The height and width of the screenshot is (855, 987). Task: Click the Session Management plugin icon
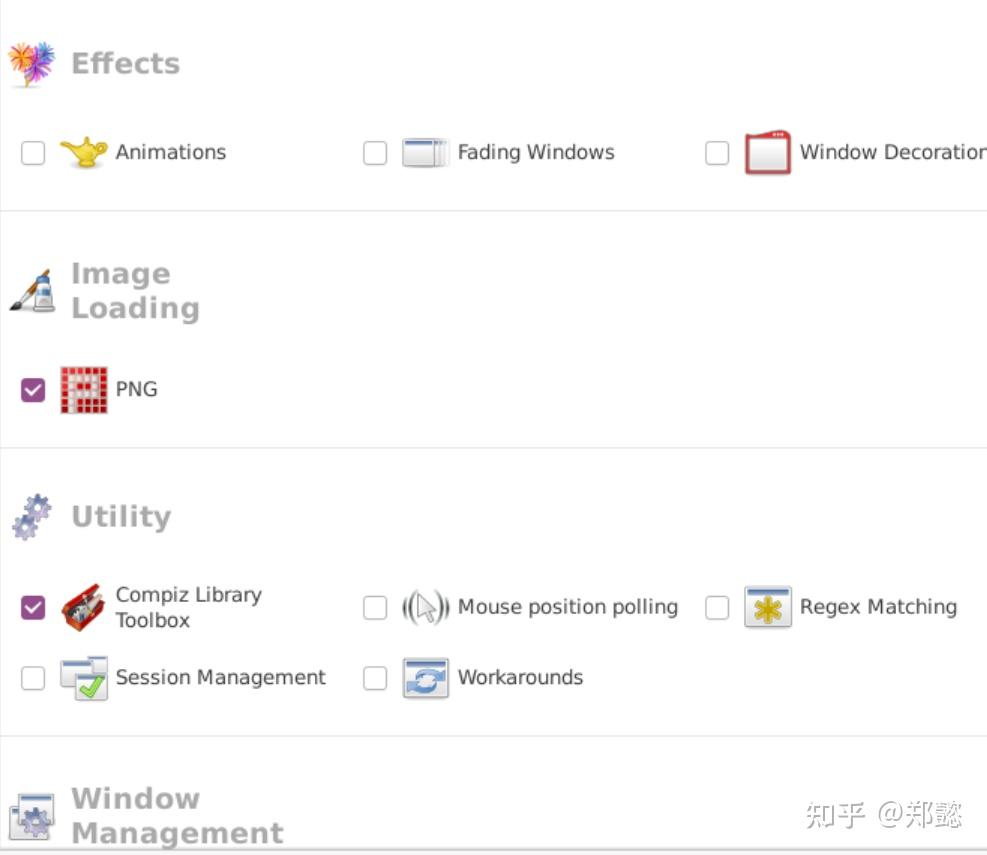coord(85,677)
